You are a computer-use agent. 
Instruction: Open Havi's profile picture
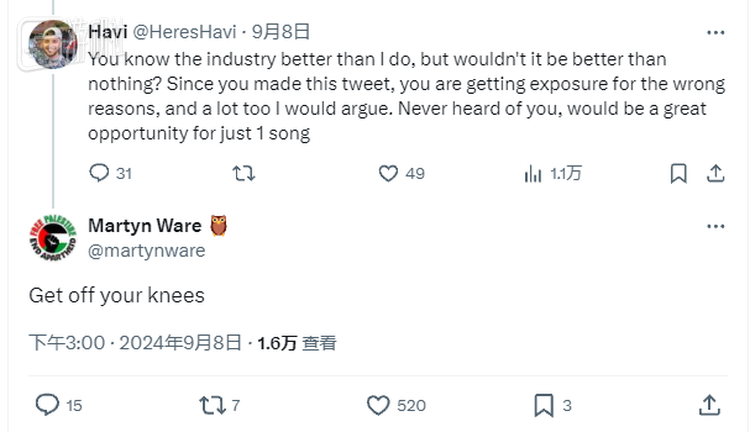[x=52, y=43]
